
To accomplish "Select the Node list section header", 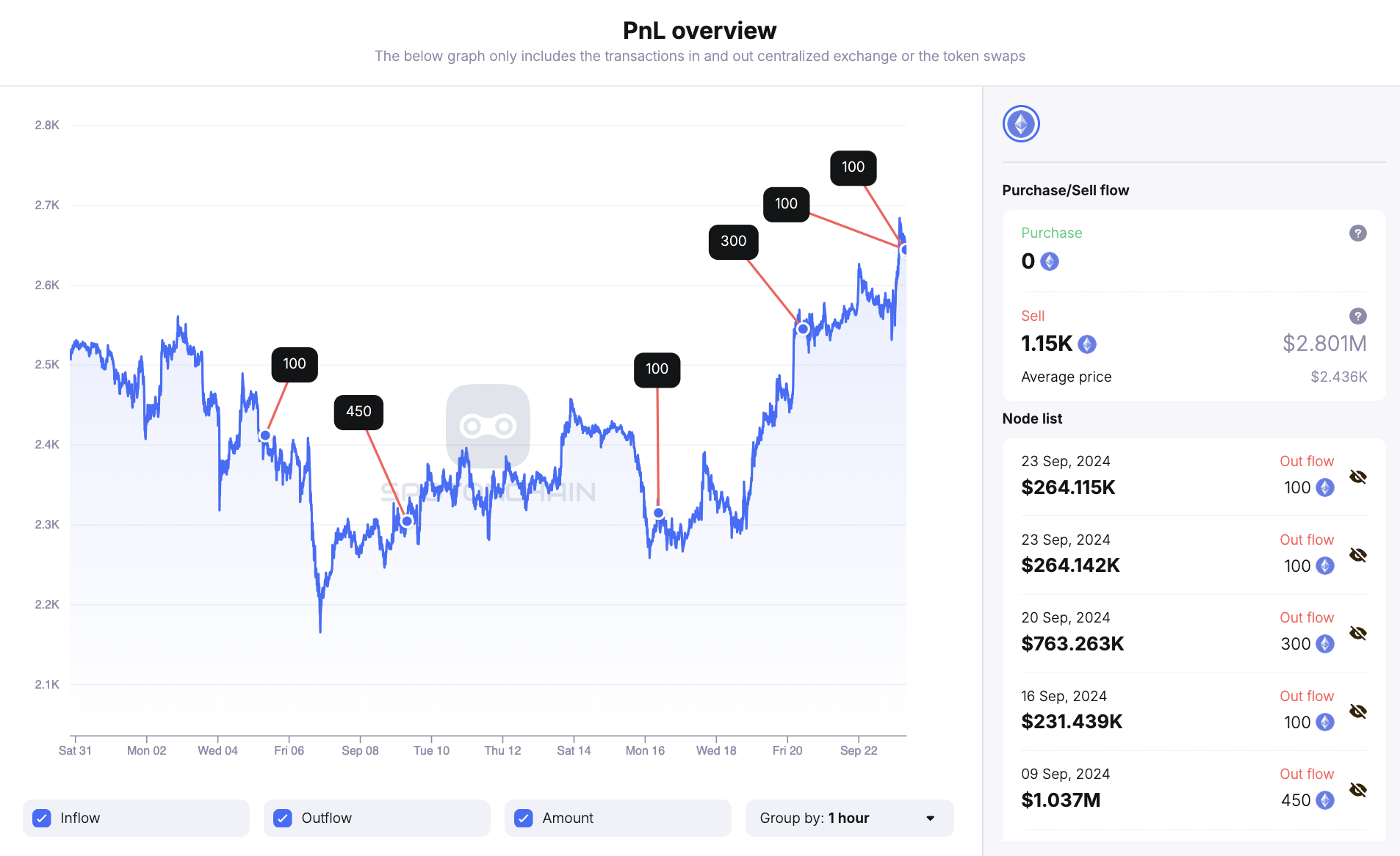I will [1031, 418].
